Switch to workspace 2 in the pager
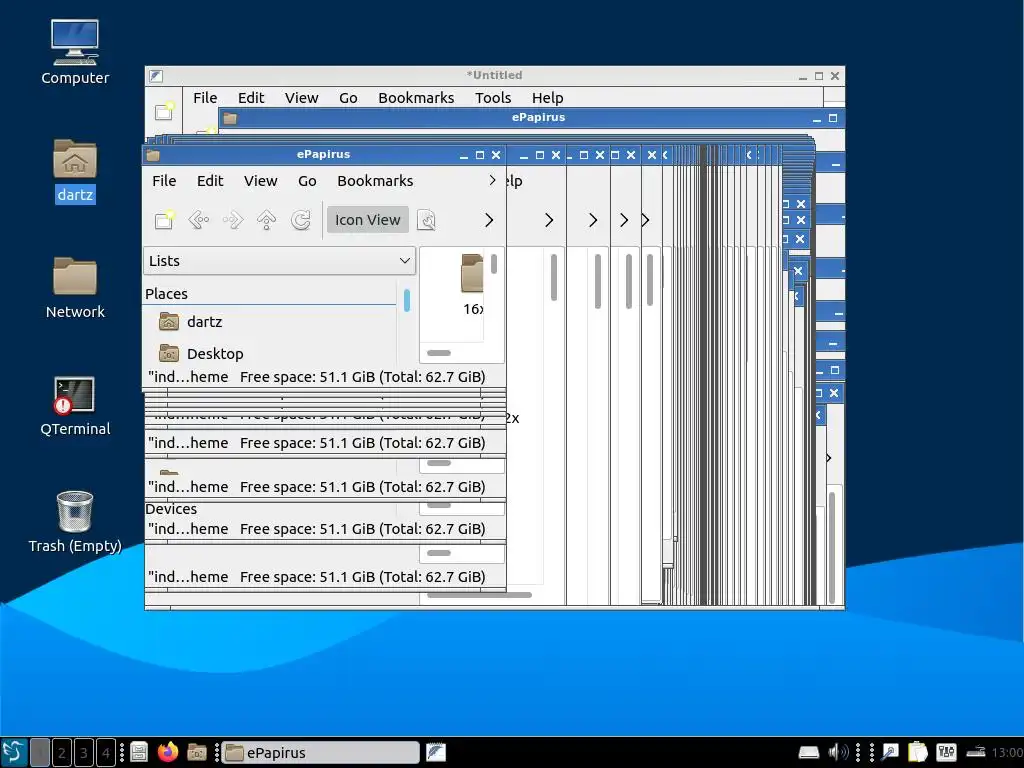1024x768 pixels. click(61, 752)
